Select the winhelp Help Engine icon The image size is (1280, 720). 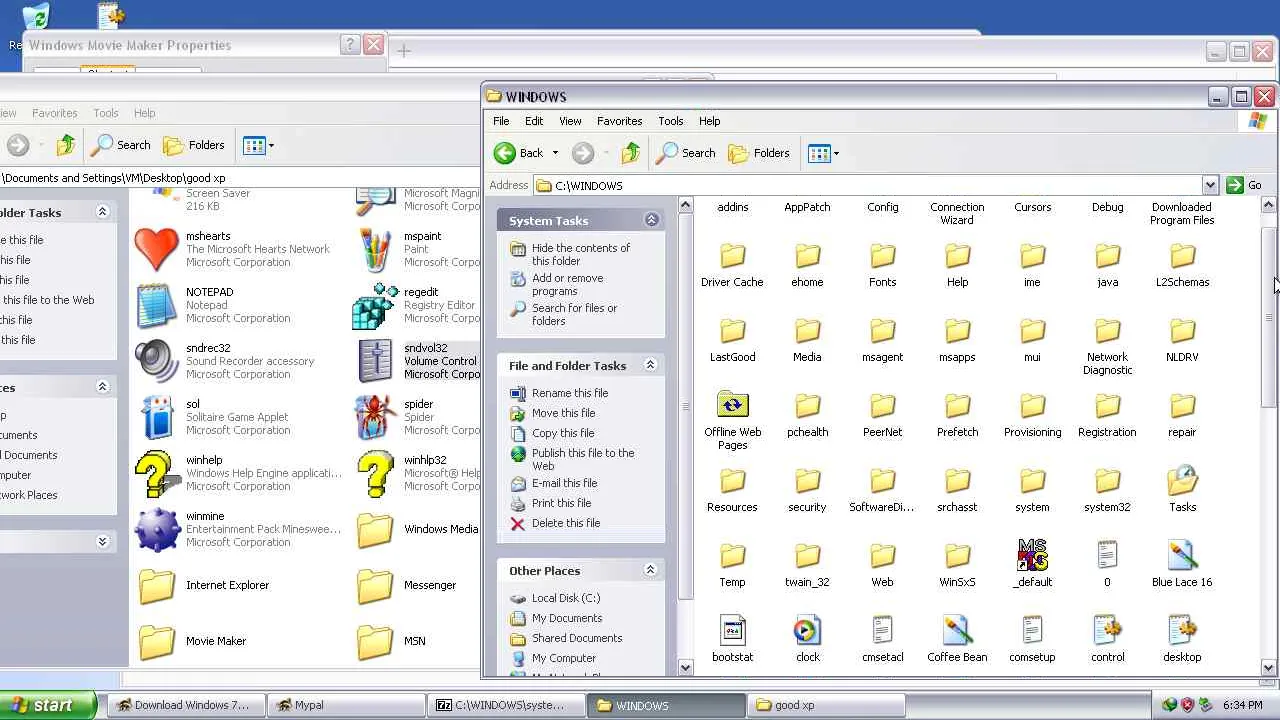pyautogui.click(x=157, y=474)
